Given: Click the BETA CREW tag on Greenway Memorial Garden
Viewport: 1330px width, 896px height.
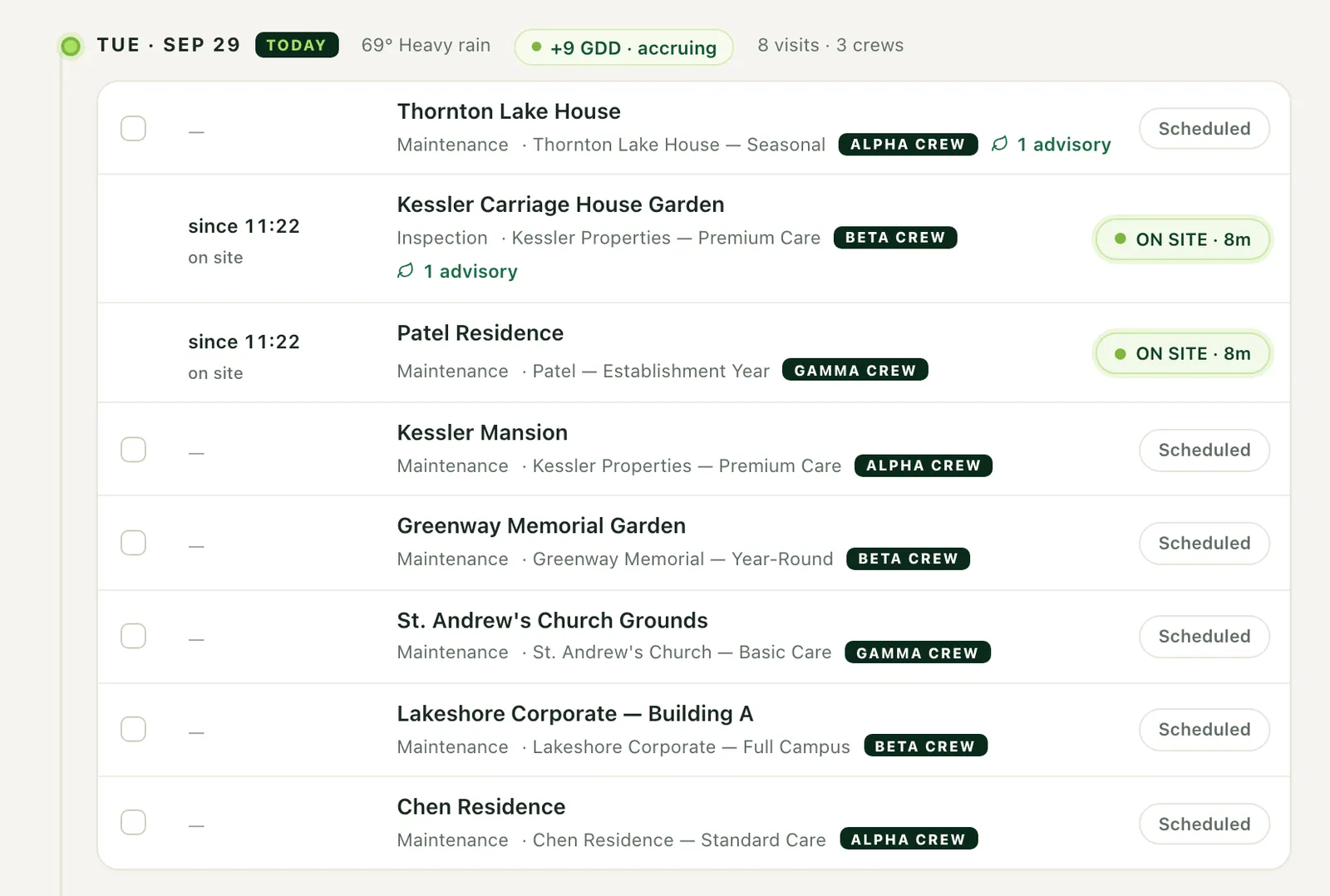Looking at the screenshot, I should [908, 559].
